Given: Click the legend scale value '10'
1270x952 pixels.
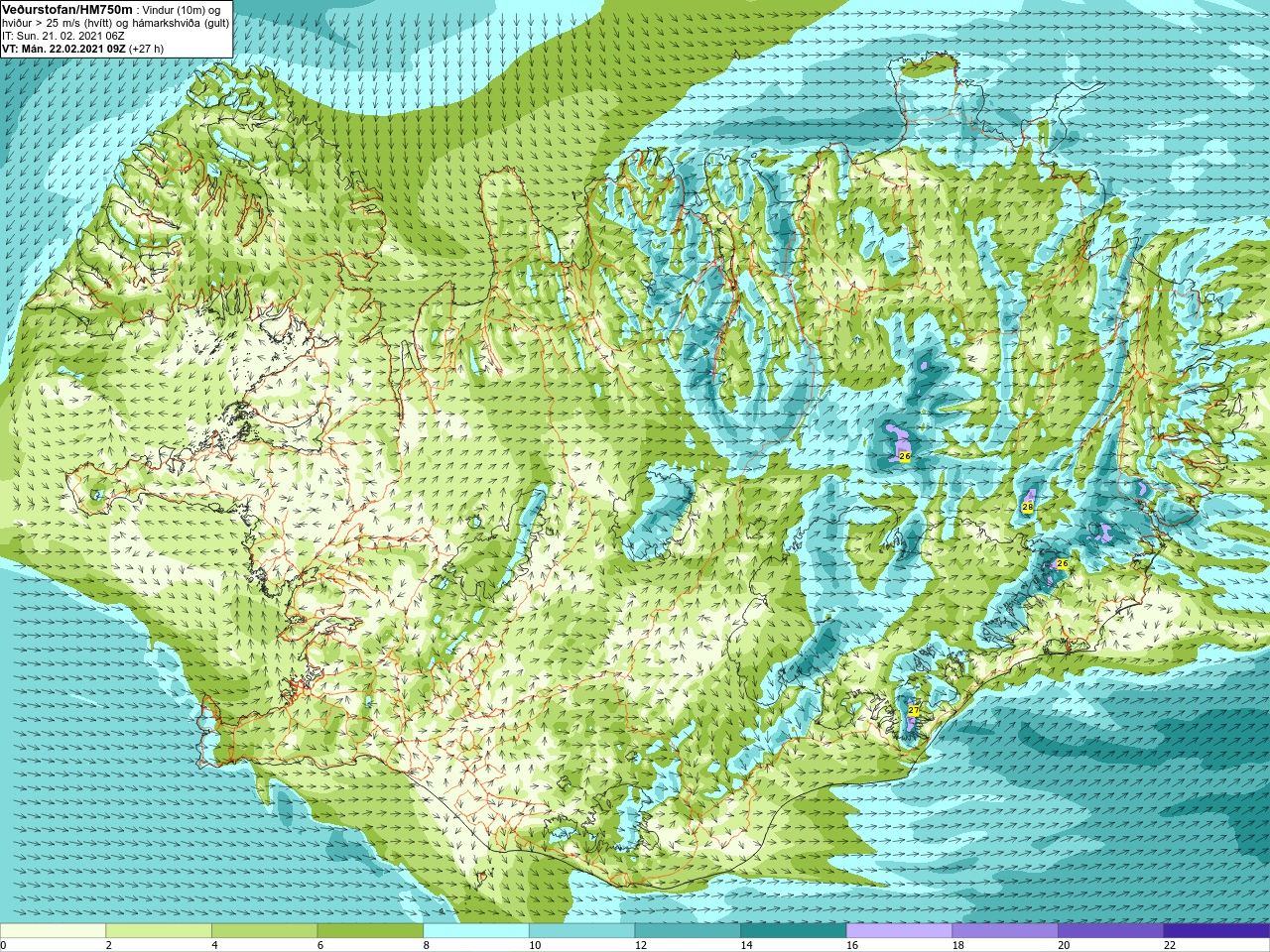Looking at the screenshot, I should point(535,945).
